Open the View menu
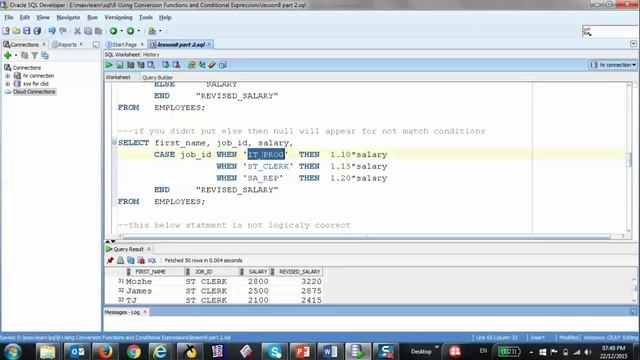Screen dimensions: 640x360 [42, 18]
